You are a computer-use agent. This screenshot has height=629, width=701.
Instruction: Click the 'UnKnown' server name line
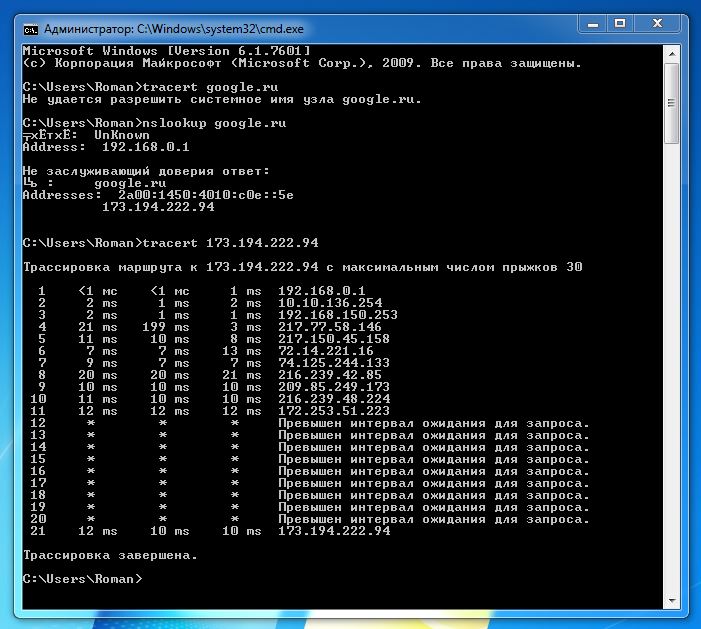coord(86,135)
